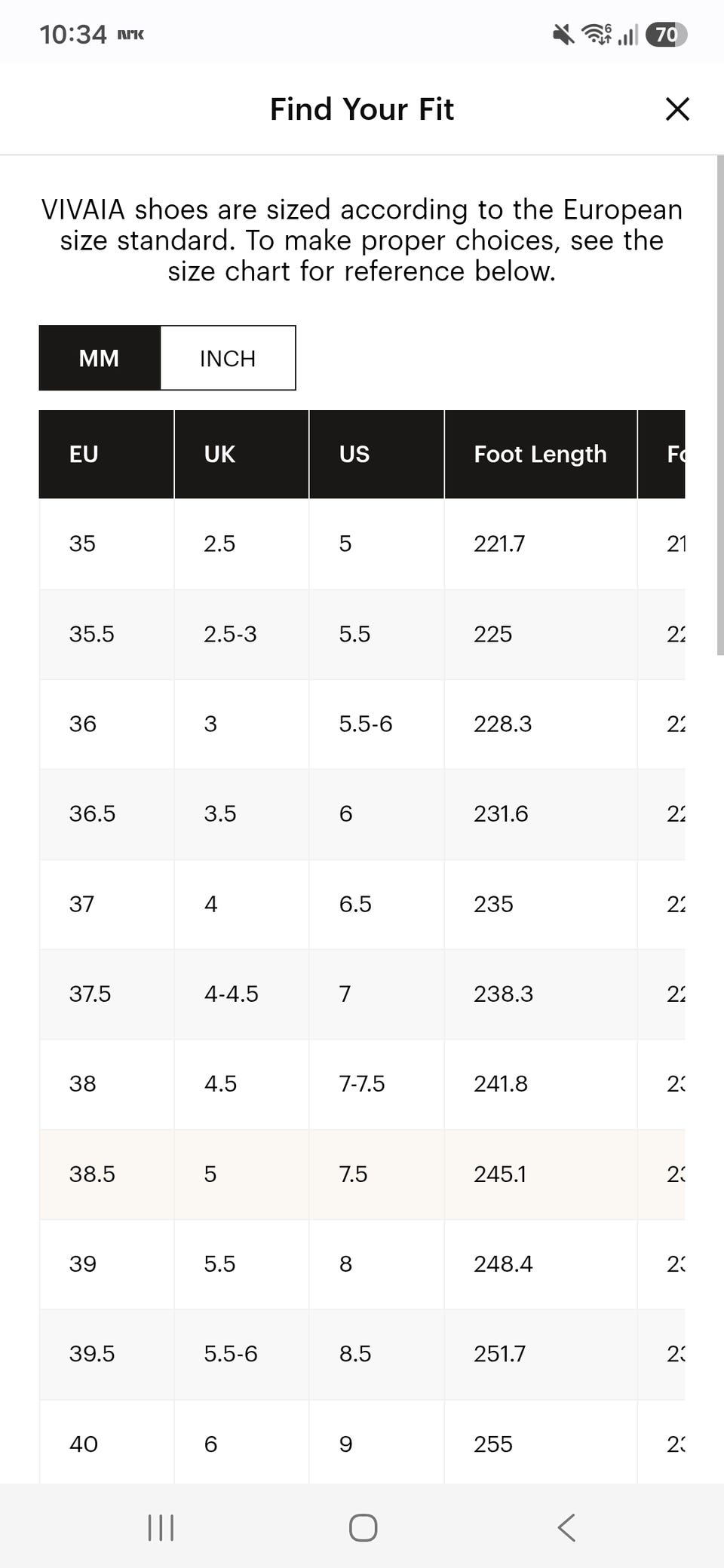Tap the battery indicator in status bar
Viewport: 724px width, 1568px height.
pyautogui.click(x=666, y=35)
